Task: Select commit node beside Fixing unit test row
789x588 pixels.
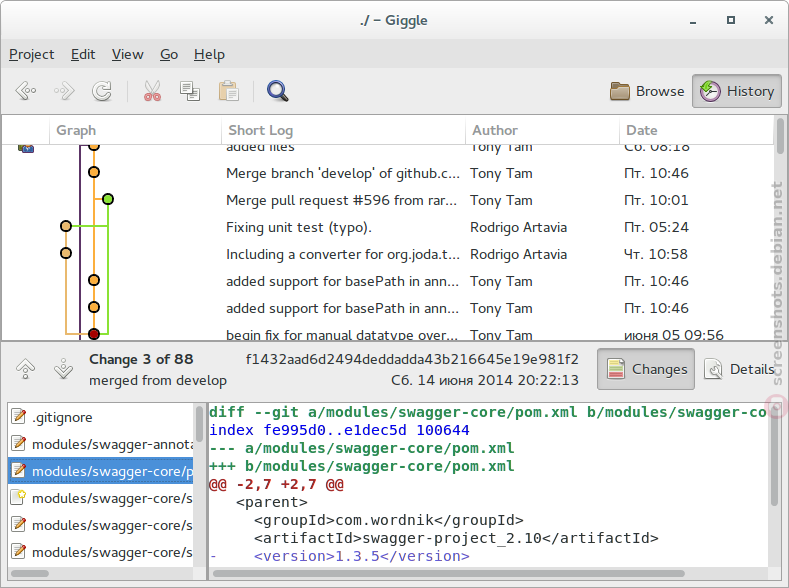Action: tap(65, 226)
